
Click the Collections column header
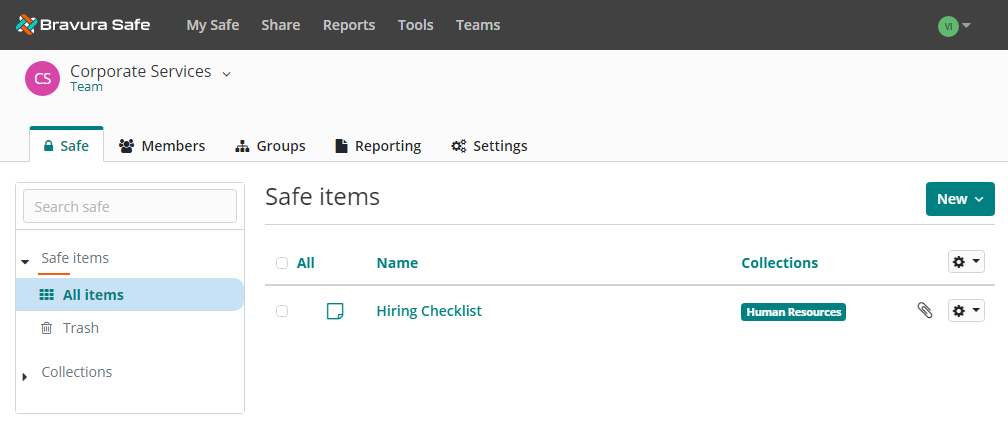click(x=780, y=263)
